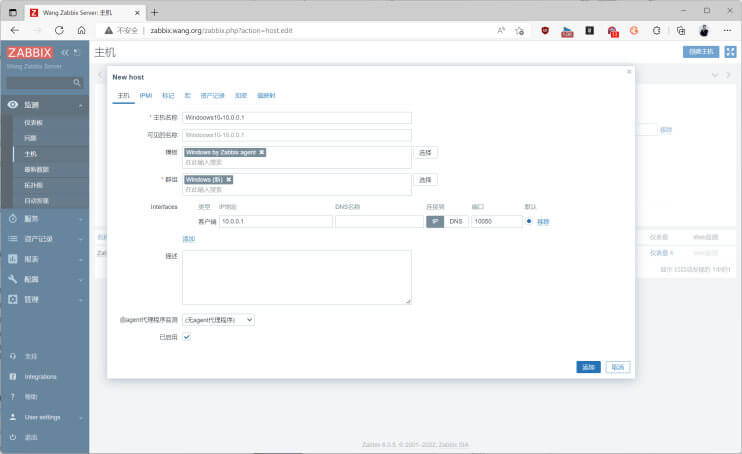
Task: Expand the Inventory sidebar section
Action: (81, 239)
